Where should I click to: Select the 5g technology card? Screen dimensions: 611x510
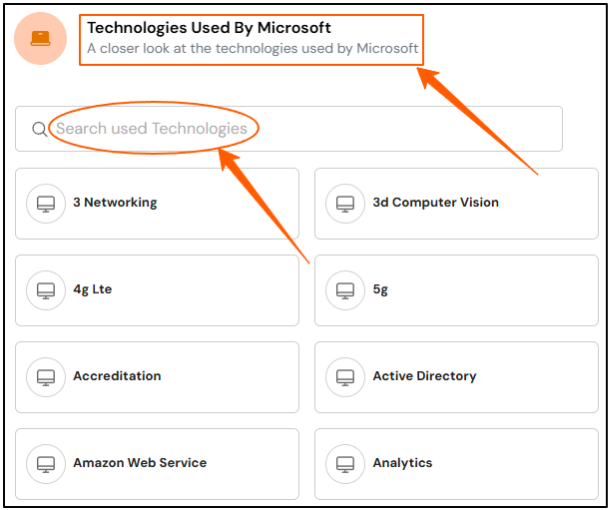point(456,291)
